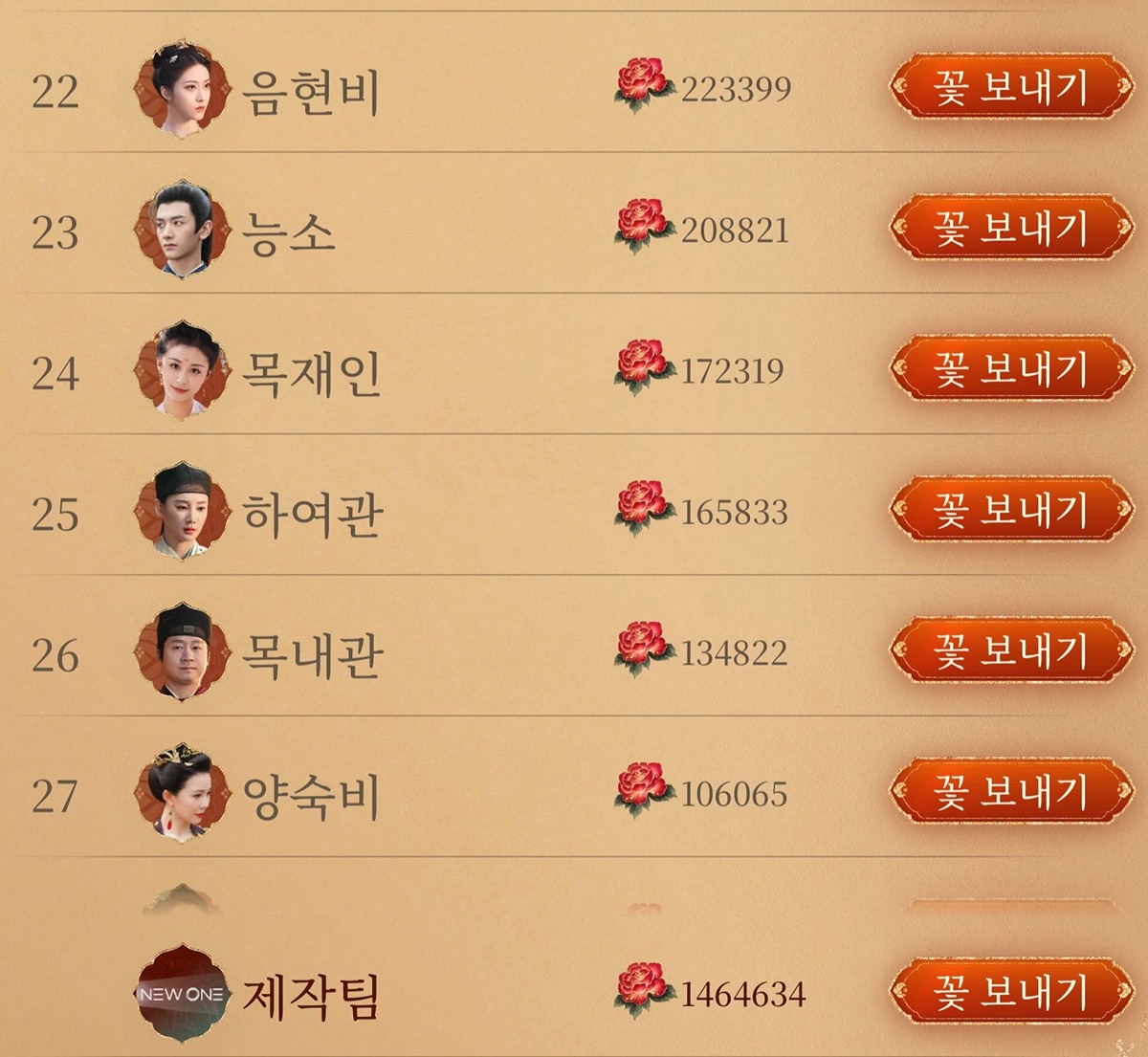
Task: Open the 목내관 character portrait
Action: 182,652
